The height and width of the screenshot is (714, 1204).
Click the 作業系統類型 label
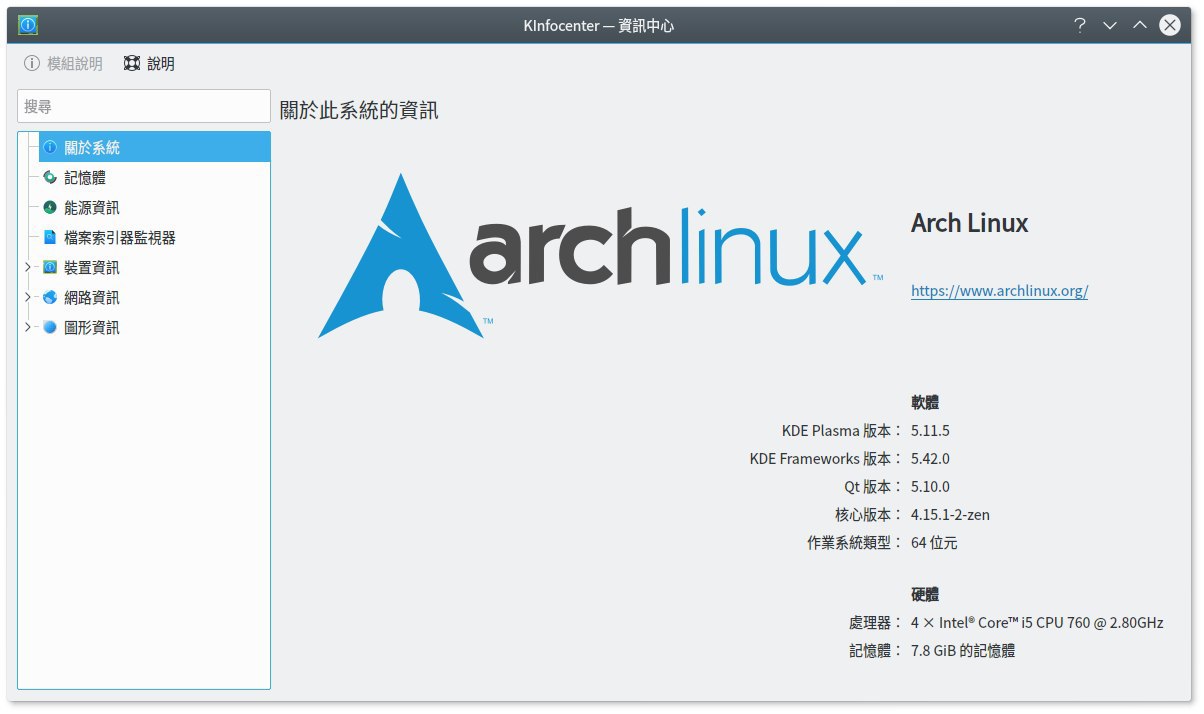tap(855, 543)
